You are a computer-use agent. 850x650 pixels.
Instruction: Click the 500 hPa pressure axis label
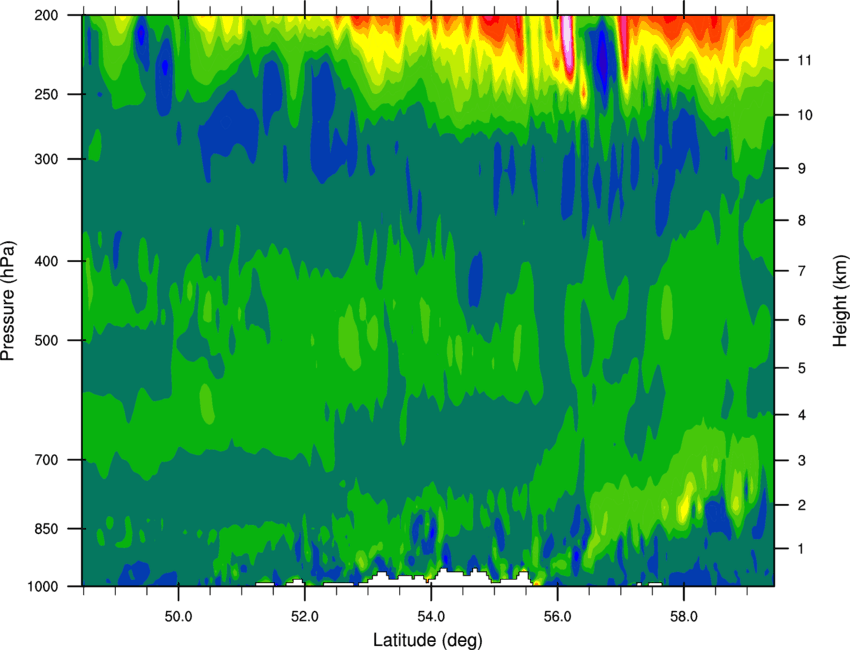[x=46, y=340]
